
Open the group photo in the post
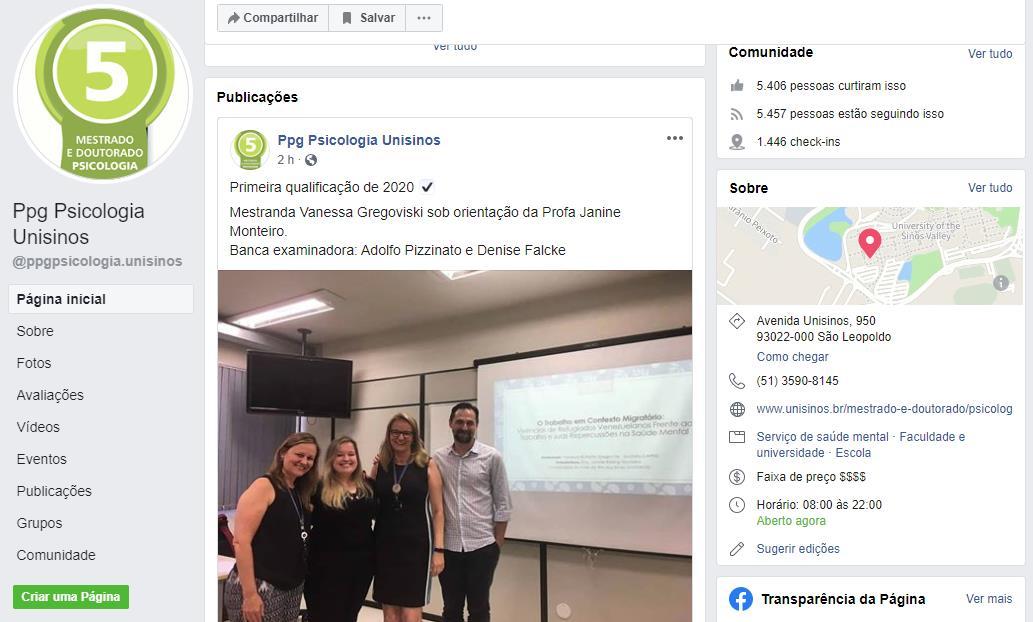tap(455, 446)
